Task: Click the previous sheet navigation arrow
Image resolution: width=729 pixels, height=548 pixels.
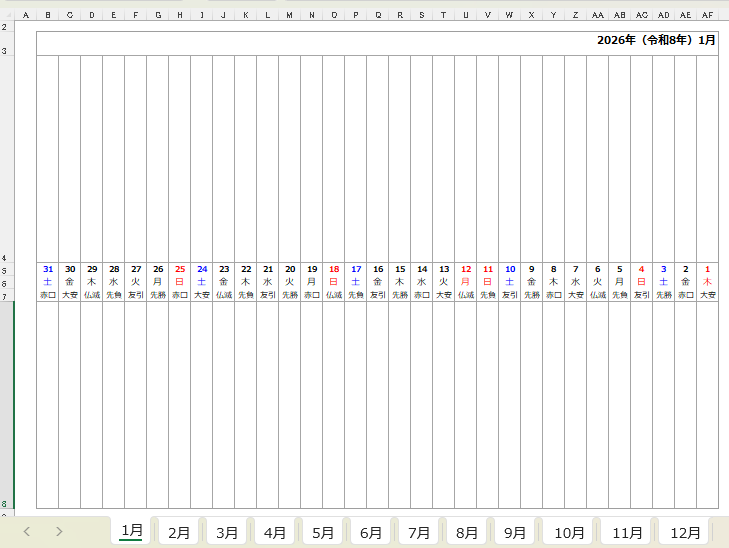Action: point(27,532)
